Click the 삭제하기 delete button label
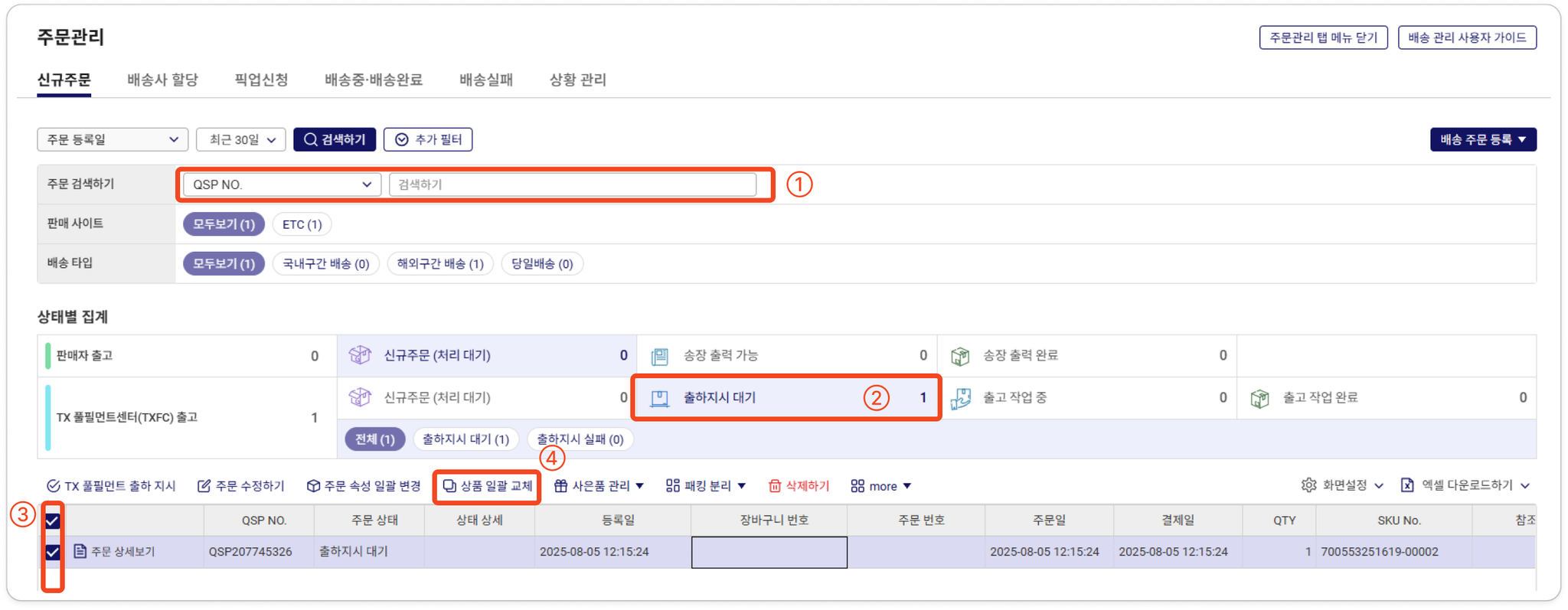The image size is (1568, 610). (808, 486)
